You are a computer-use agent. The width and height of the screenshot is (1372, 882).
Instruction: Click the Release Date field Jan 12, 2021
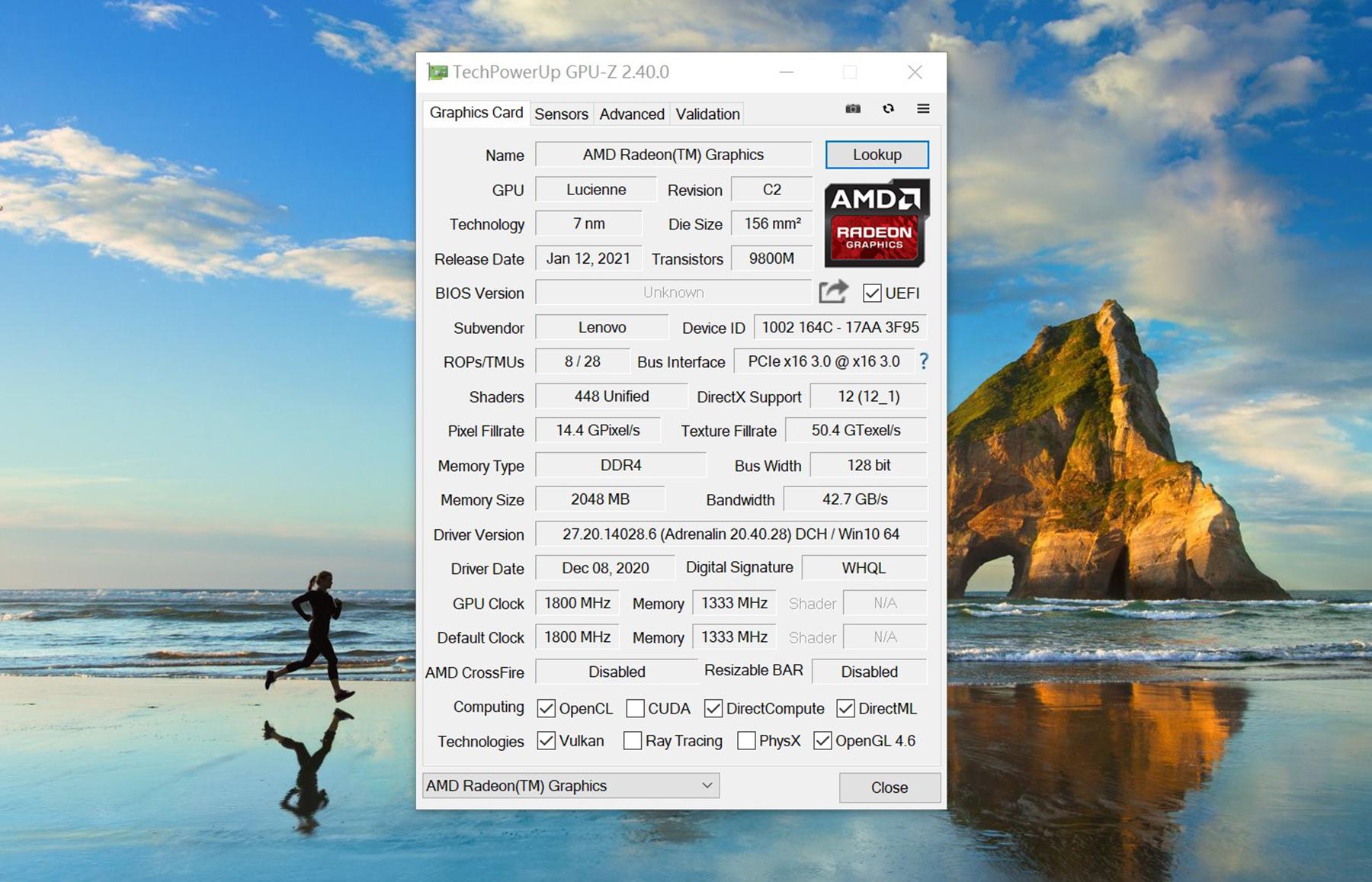(x=588, y=258)
